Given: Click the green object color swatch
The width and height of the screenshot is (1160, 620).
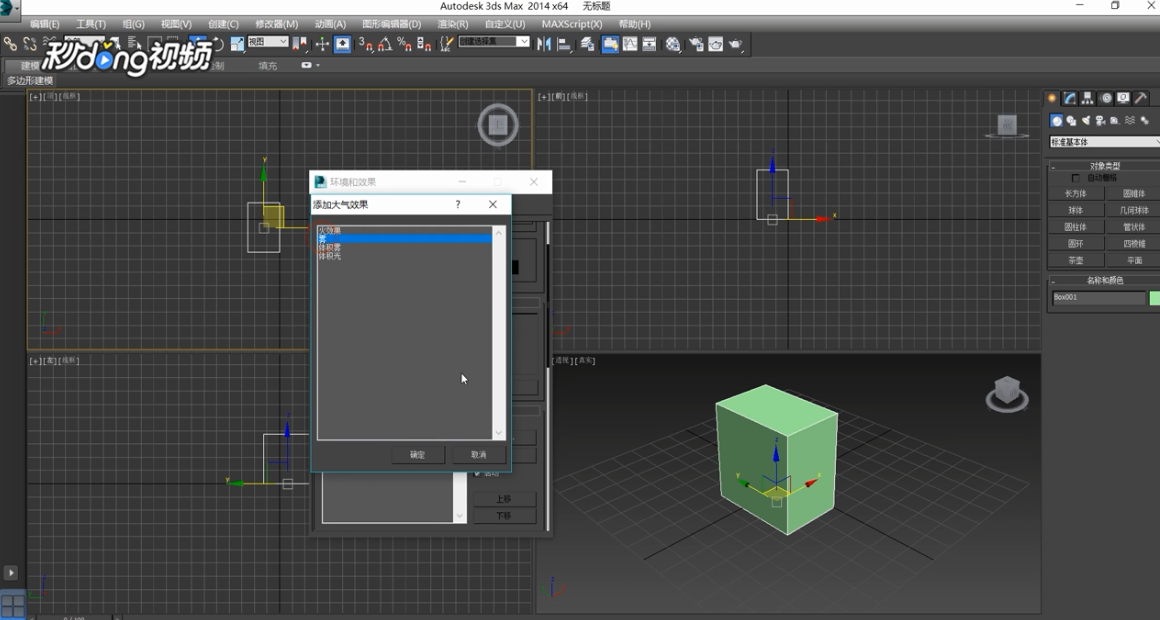Looking at the screenshot, I should tap(1154, 298).
